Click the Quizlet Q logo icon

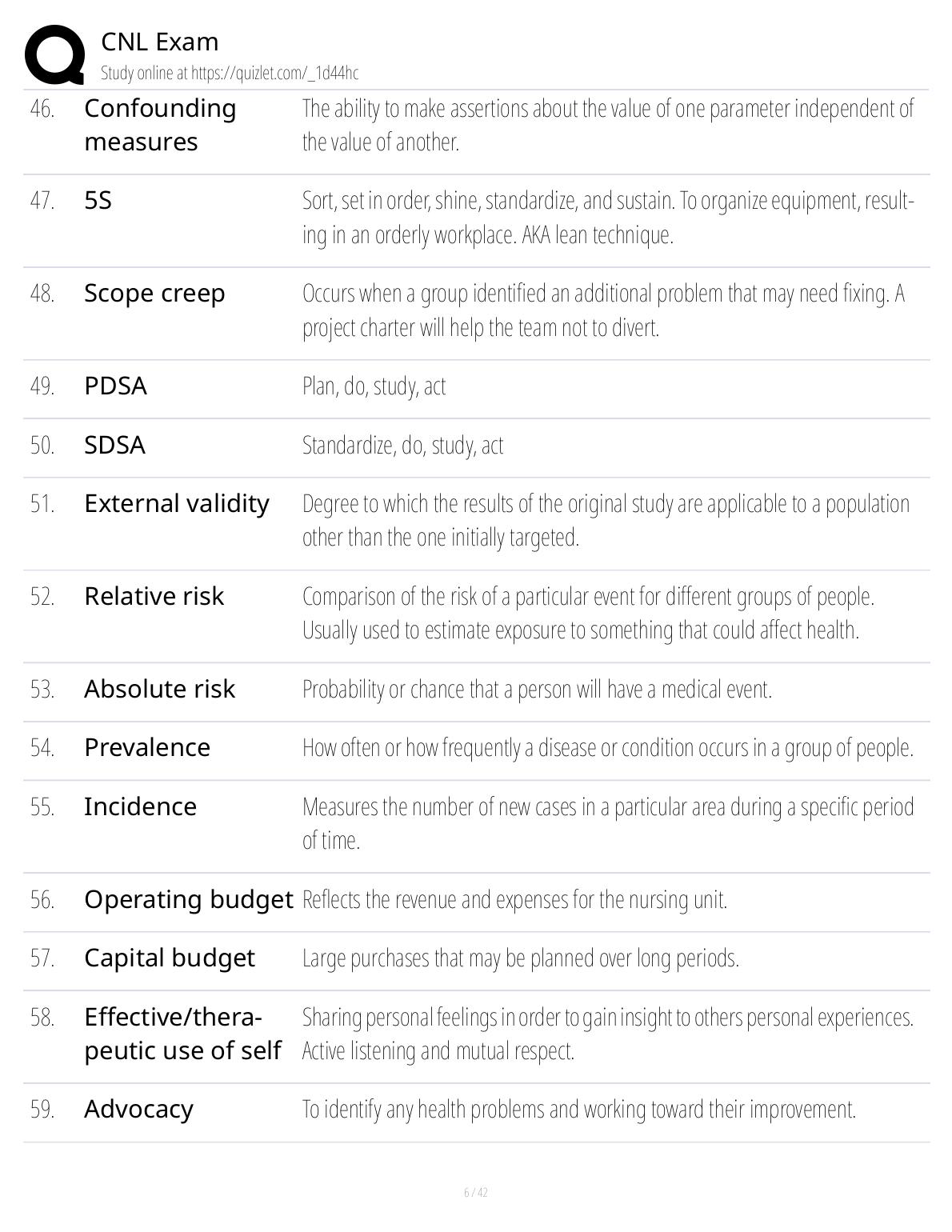pos(54,54)
